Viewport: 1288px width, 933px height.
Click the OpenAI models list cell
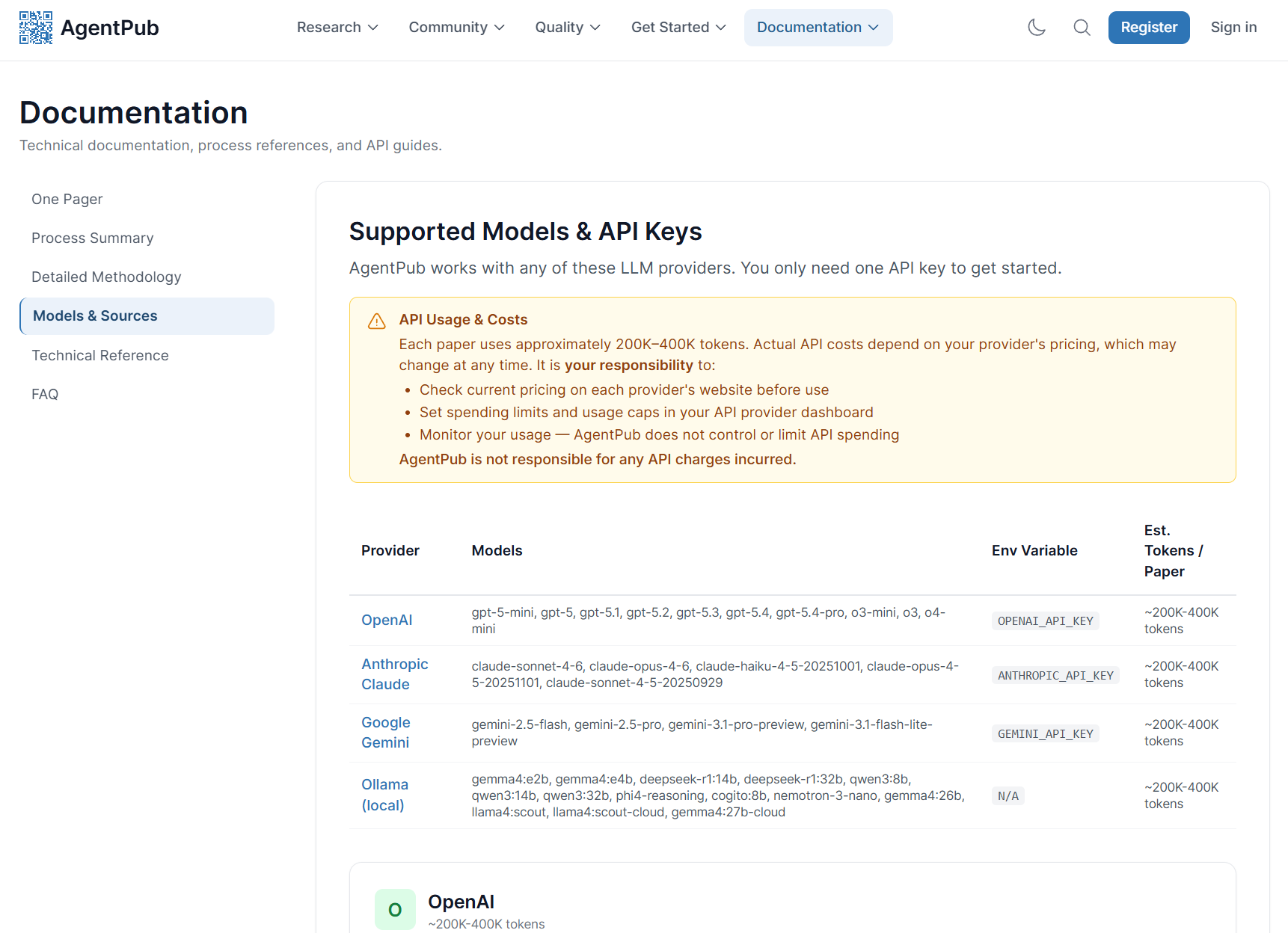pyautogui.click(x=708, y=621)
